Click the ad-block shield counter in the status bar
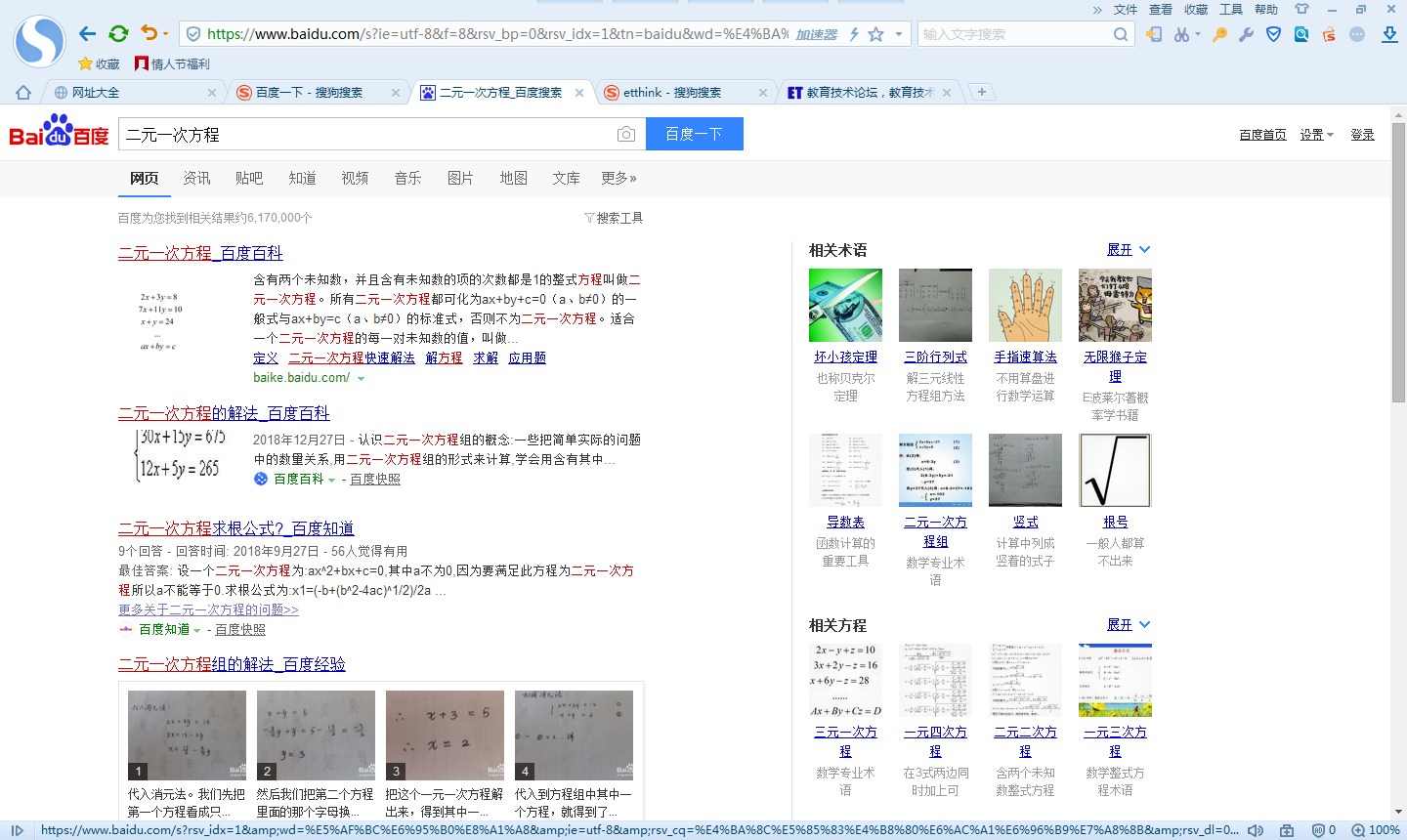The image size is (1407, 840). pyautogui.click(x=1323, y=830)
